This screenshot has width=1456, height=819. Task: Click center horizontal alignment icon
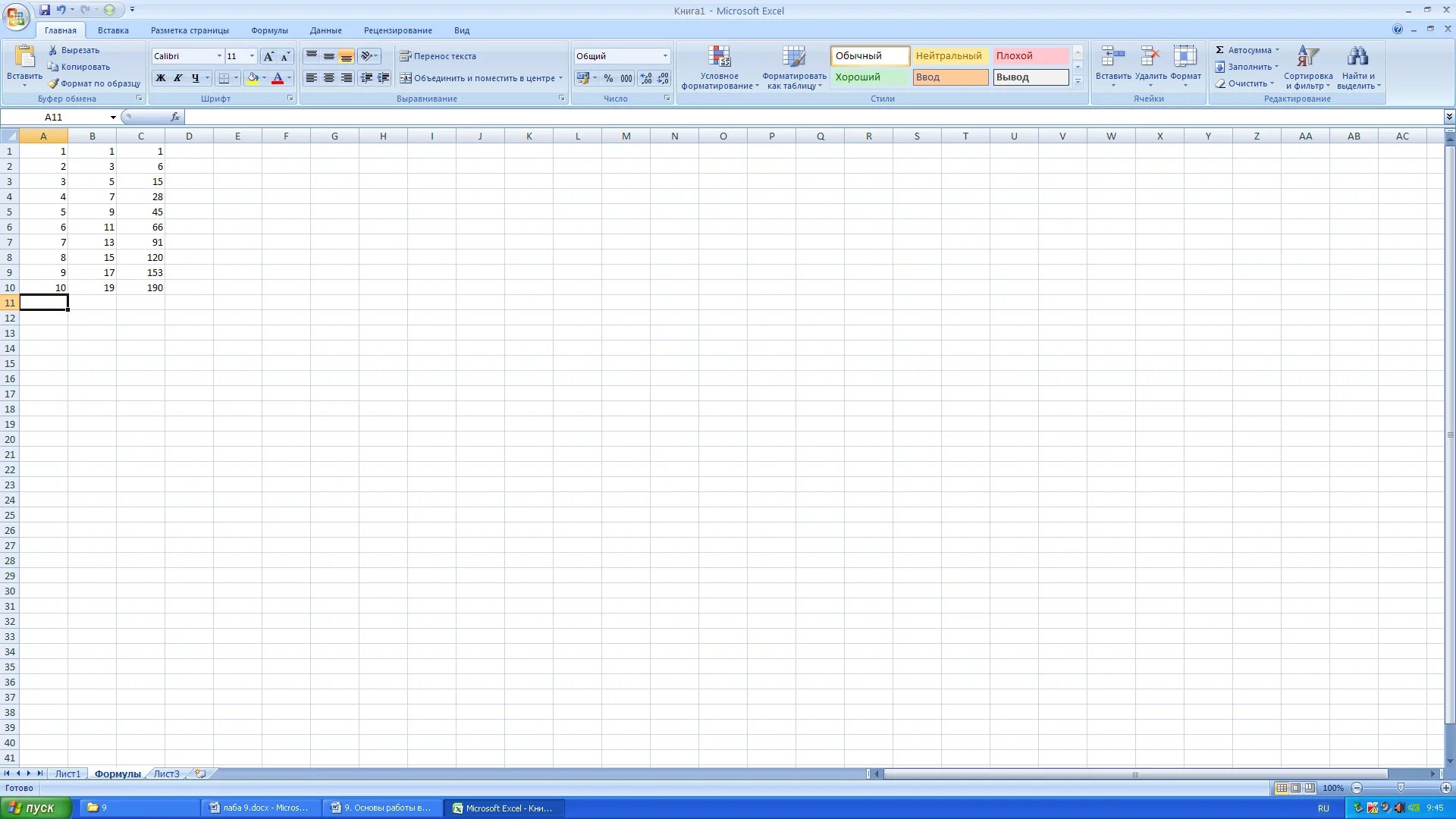point(329,78)
